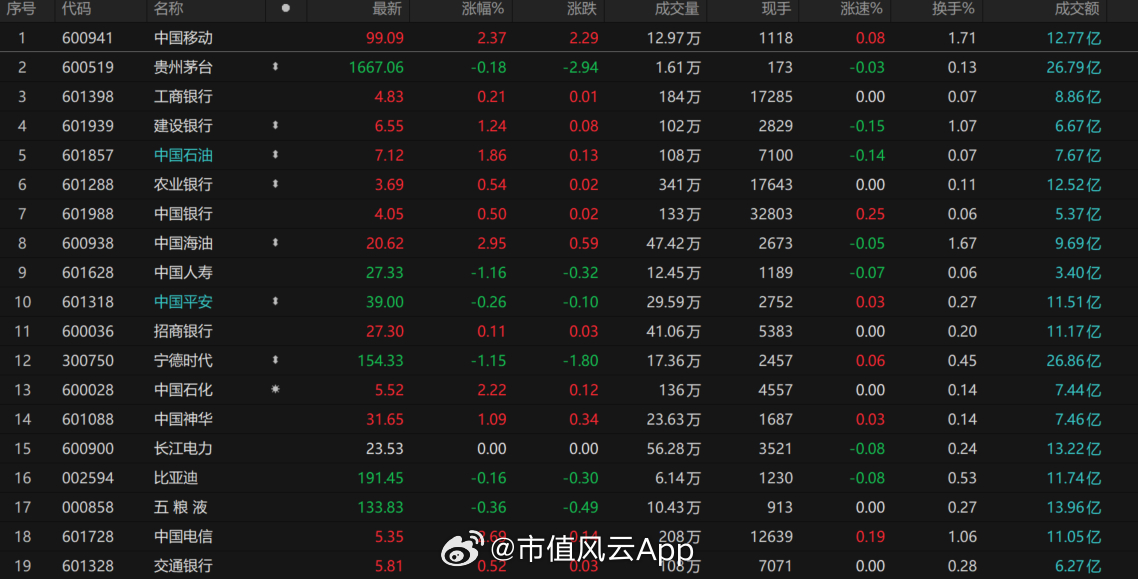1138x579 pixels.
Task: Select the 中国移动 stock name
Action: click(183, 38)
